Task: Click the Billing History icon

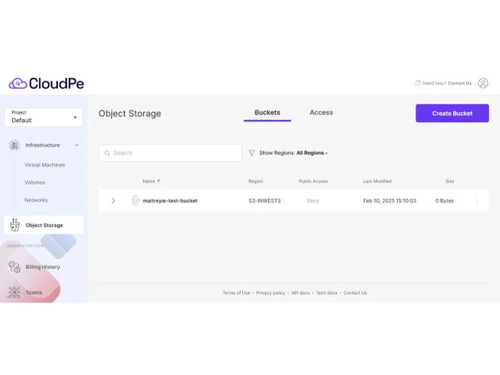Action: click(14, 267)
